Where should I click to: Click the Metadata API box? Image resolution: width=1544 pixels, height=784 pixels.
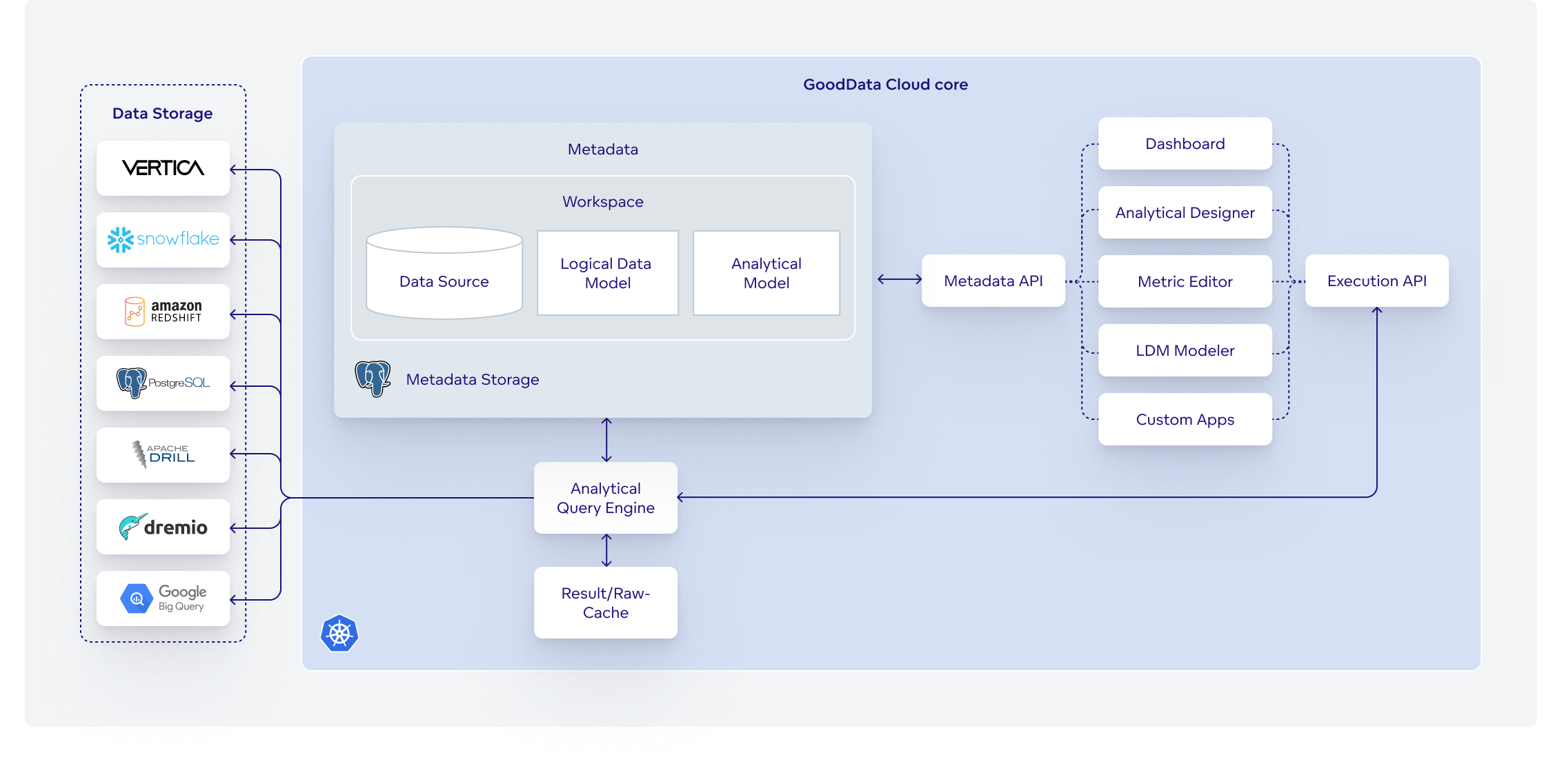[993, 281]
